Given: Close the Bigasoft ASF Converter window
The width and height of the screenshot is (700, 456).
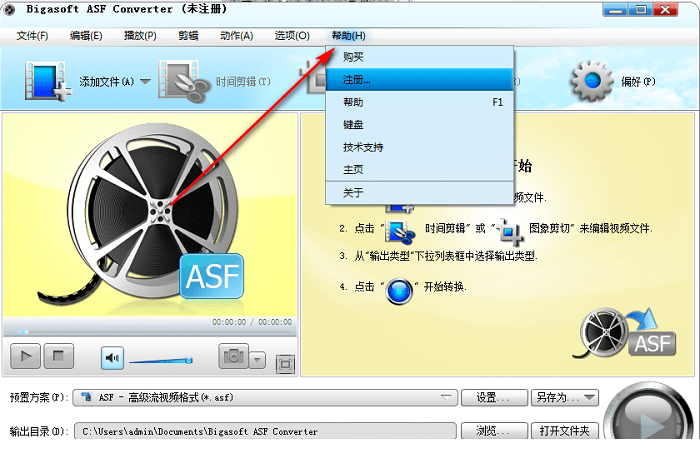Looking at the screenshot, I should pyautogui.click(x=666, y=10).
